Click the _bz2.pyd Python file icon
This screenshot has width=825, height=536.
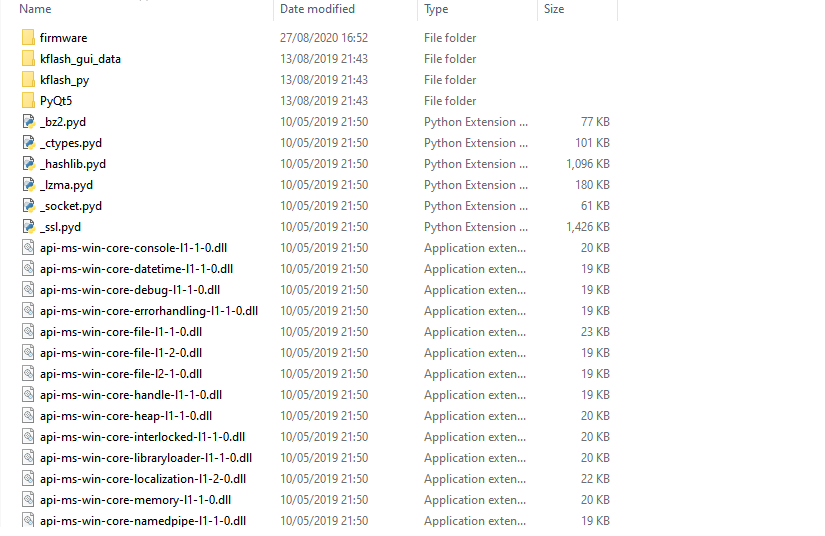click(28, 122)
